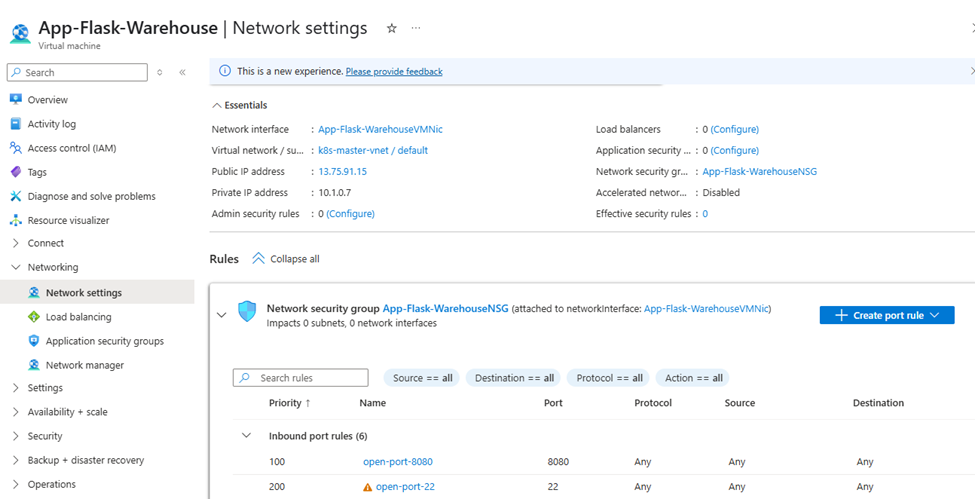Viewport: 975px width, 499px height.
Task: Open the Create port rule dropdown
Action: coord(887,315)
